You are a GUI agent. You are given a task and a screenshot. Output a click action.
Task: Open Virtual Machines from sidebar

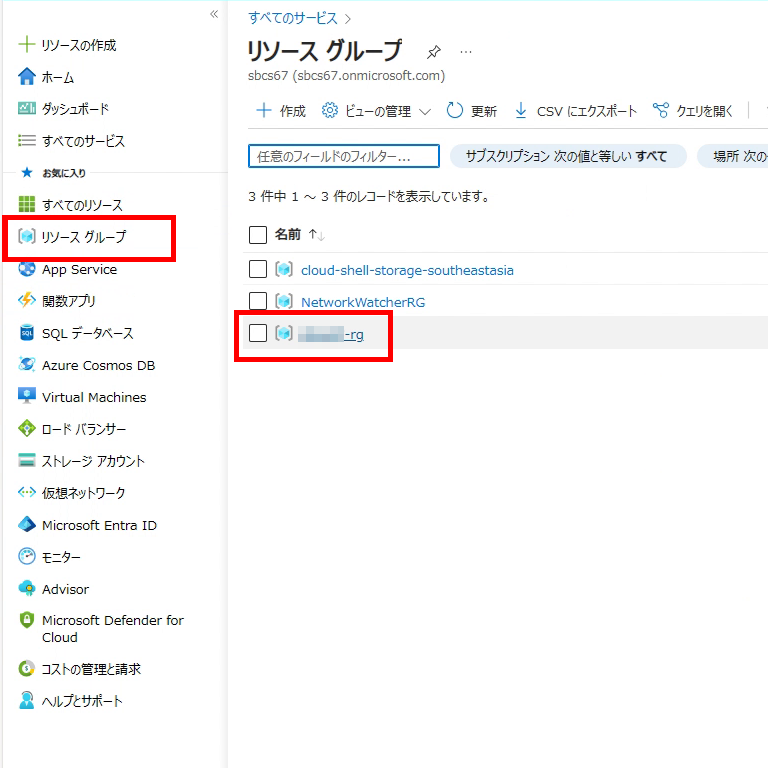click(94, 397)
